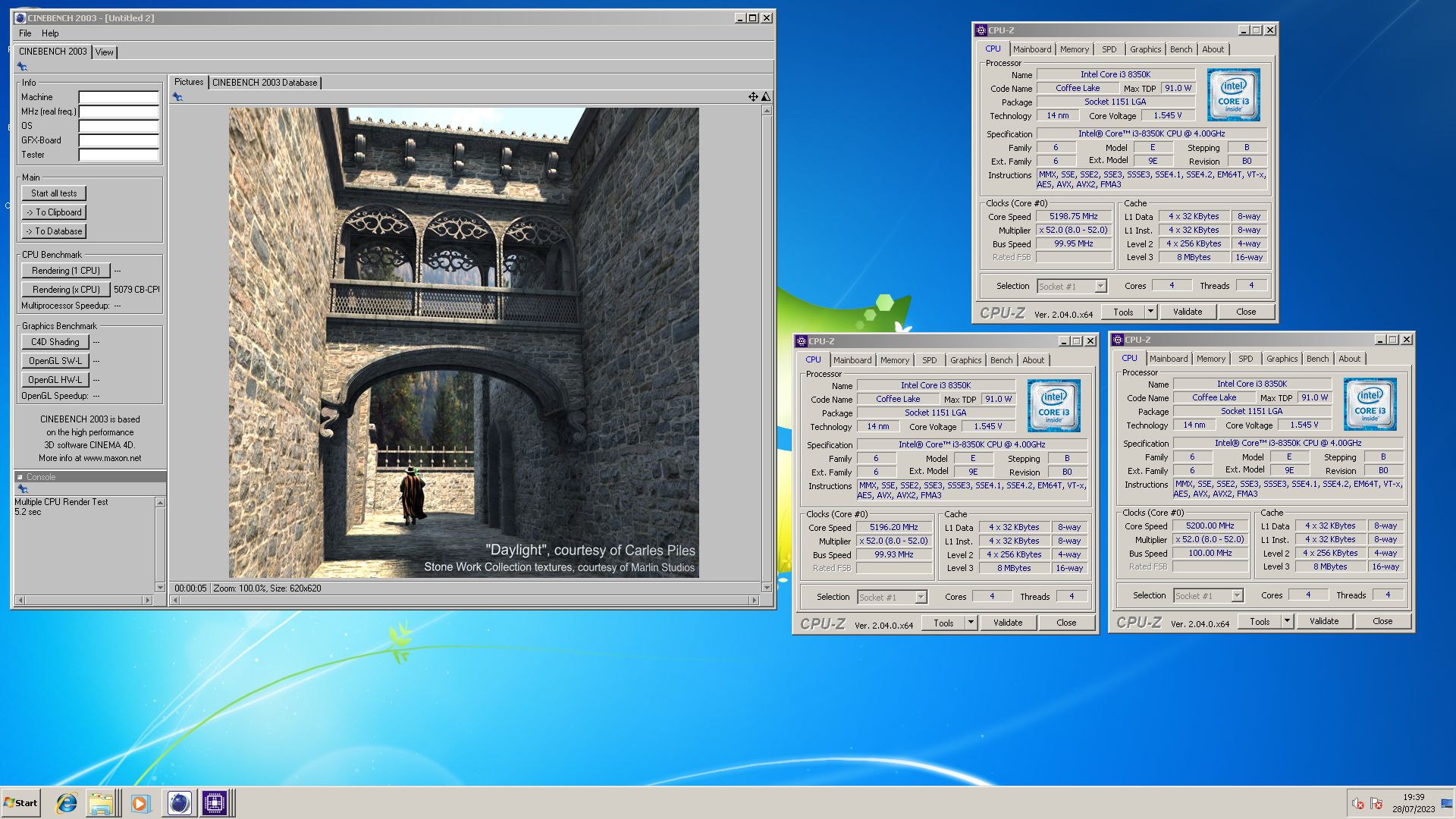Click the Machine input field
This screenshot has height=819, width=1456.
click(119, 97)
